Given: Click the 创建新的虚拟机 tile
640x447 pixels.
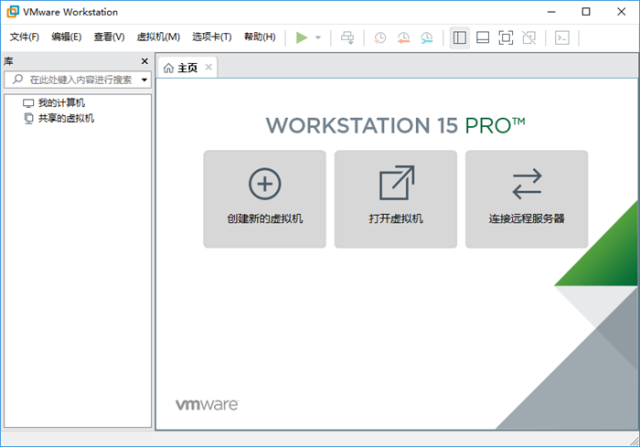Looking at the screenshot, I should 265,199.
